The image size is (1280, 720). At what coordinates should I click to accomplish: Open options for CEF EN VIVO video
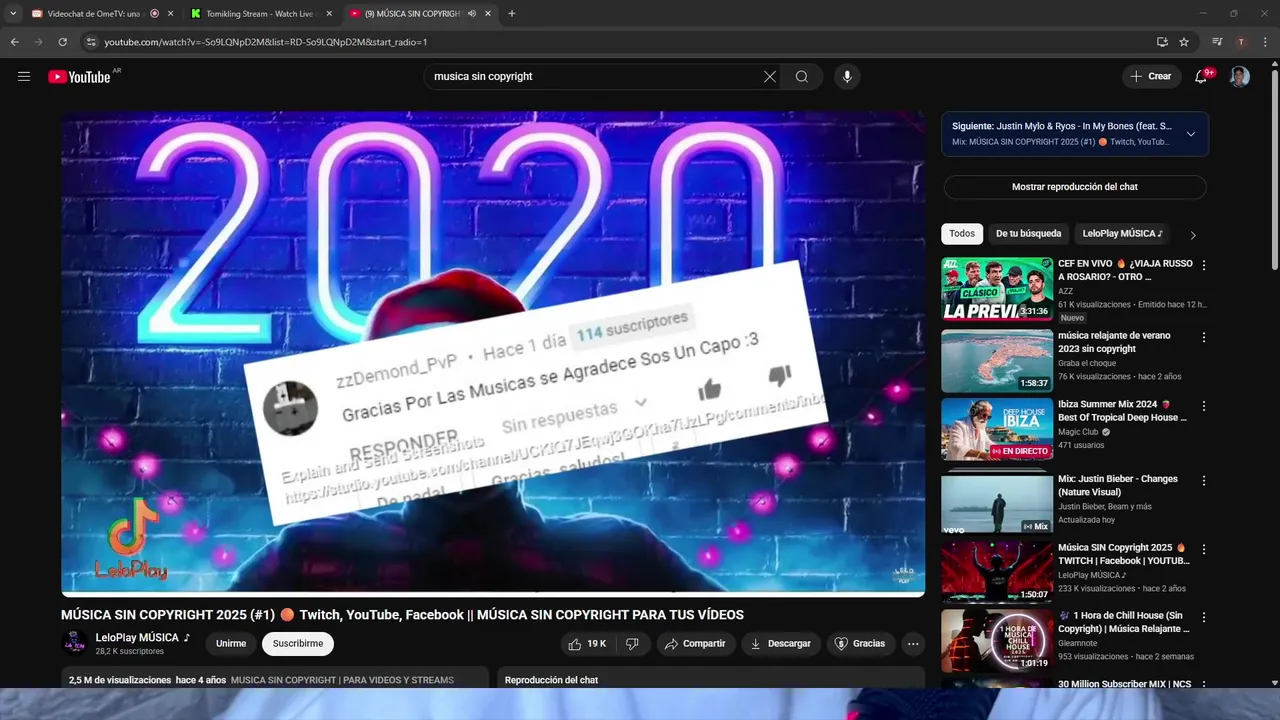[x=1204, y=265]
